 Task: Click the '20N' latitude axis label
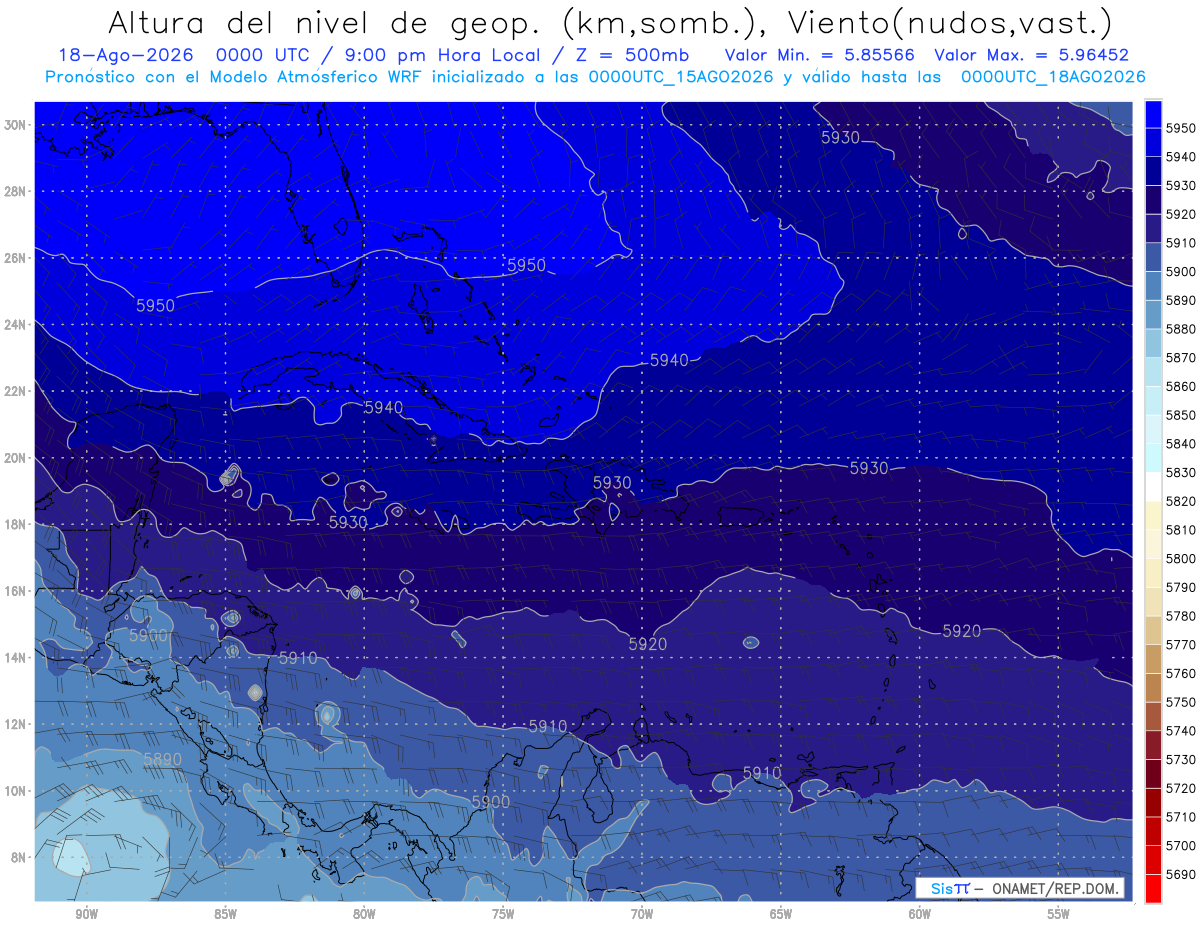click(x=14, y=458)
